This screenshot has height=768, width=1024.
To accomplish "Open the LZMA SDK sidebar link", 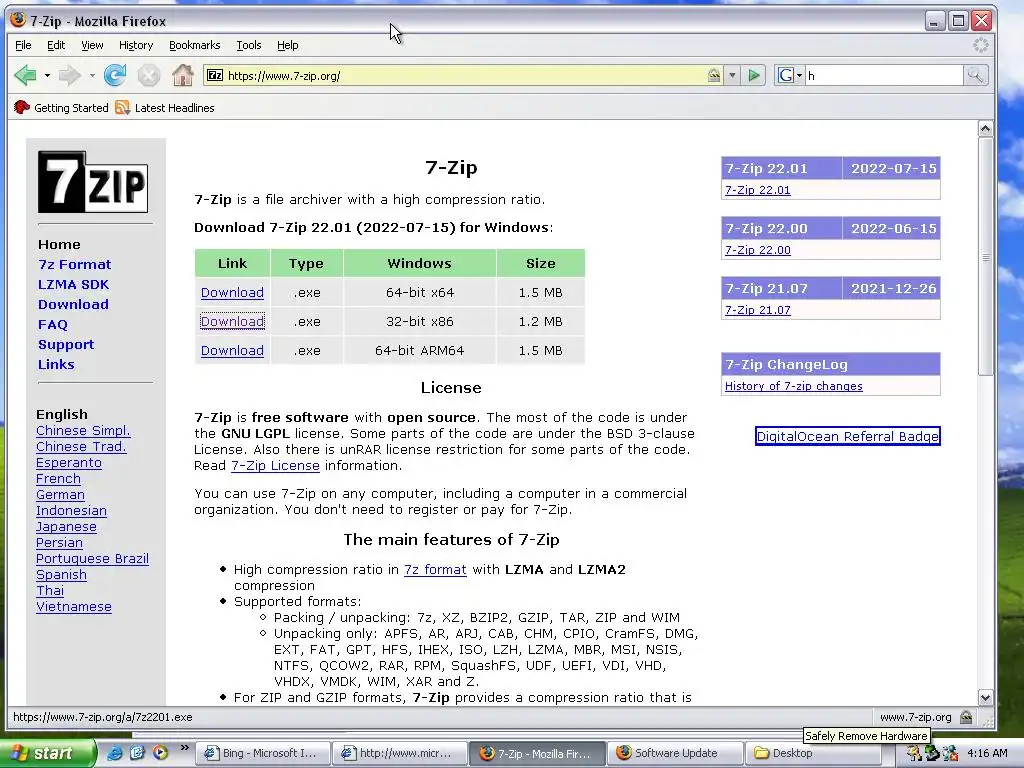I will [x=73, y=285].
